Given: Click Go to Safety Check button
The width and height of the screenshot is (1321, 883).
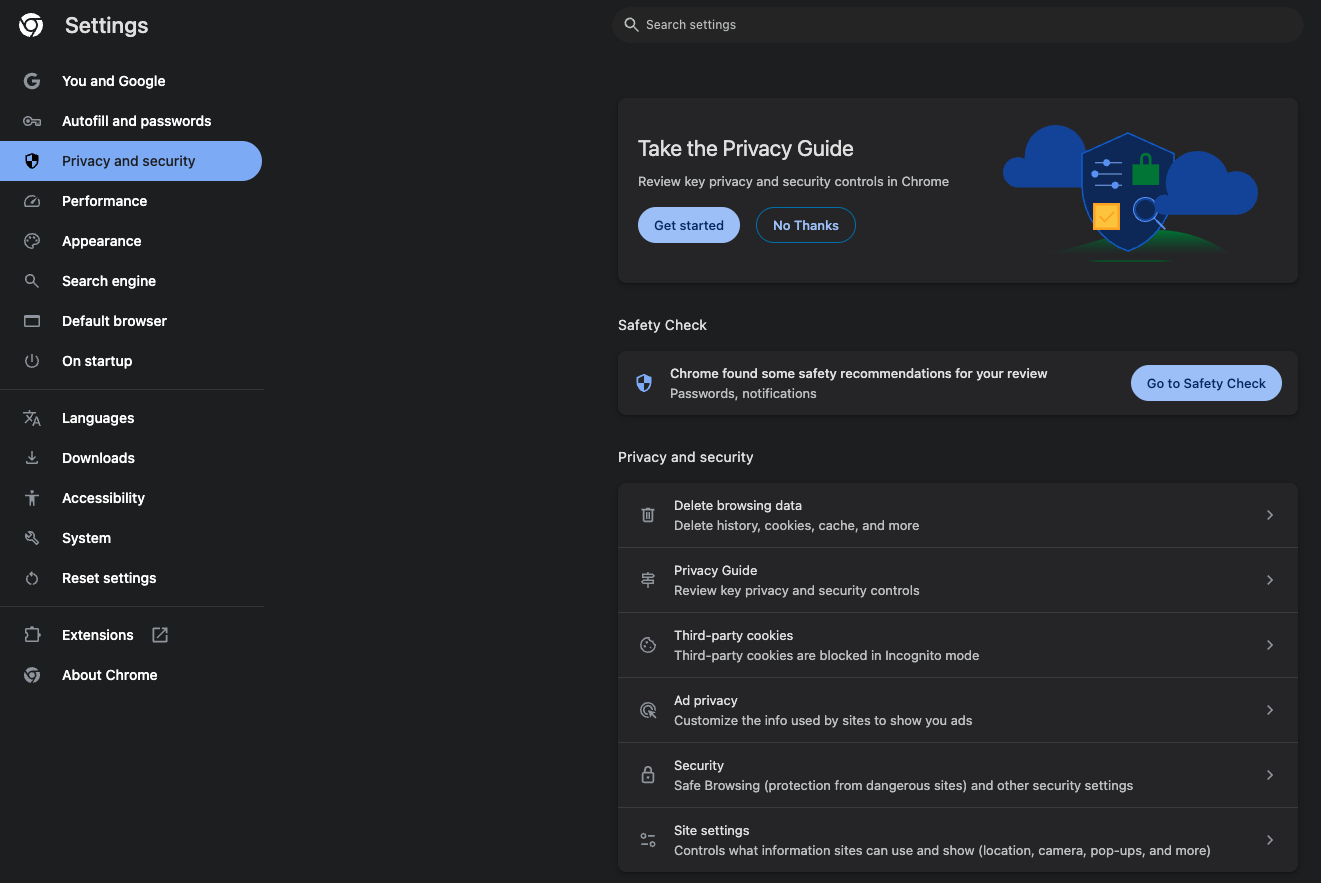Looking at the screenshot, I should coord(1206,383).
